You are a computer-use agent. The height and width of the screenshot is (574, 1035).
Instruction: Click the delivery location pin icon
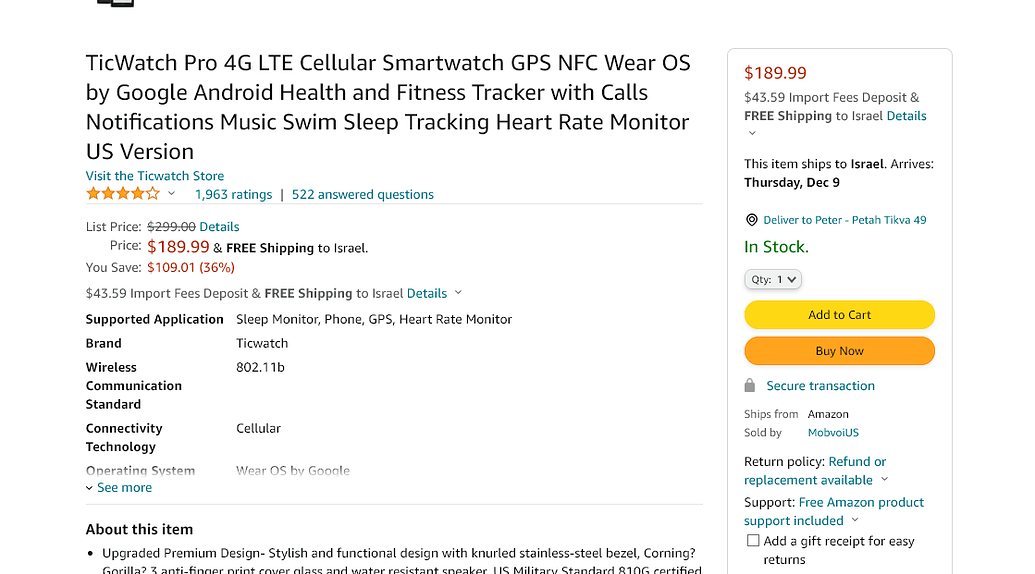[x=751, y=220]
